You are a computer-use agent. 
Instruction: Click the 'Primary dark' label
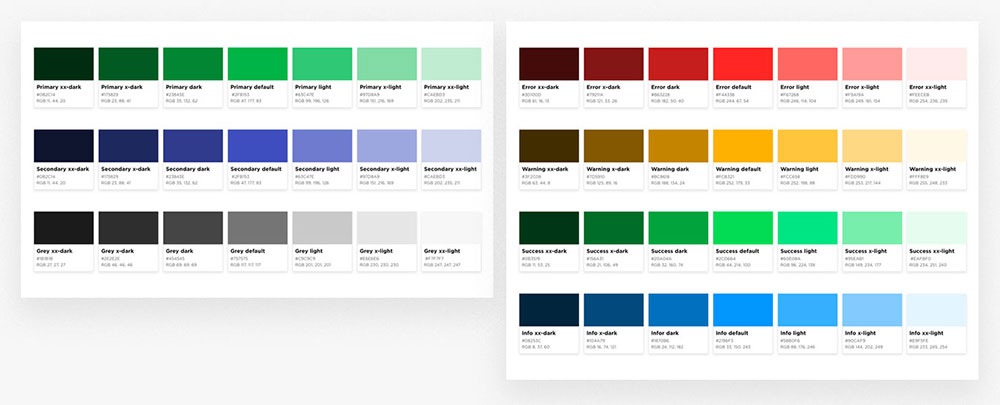click(183, 87)
